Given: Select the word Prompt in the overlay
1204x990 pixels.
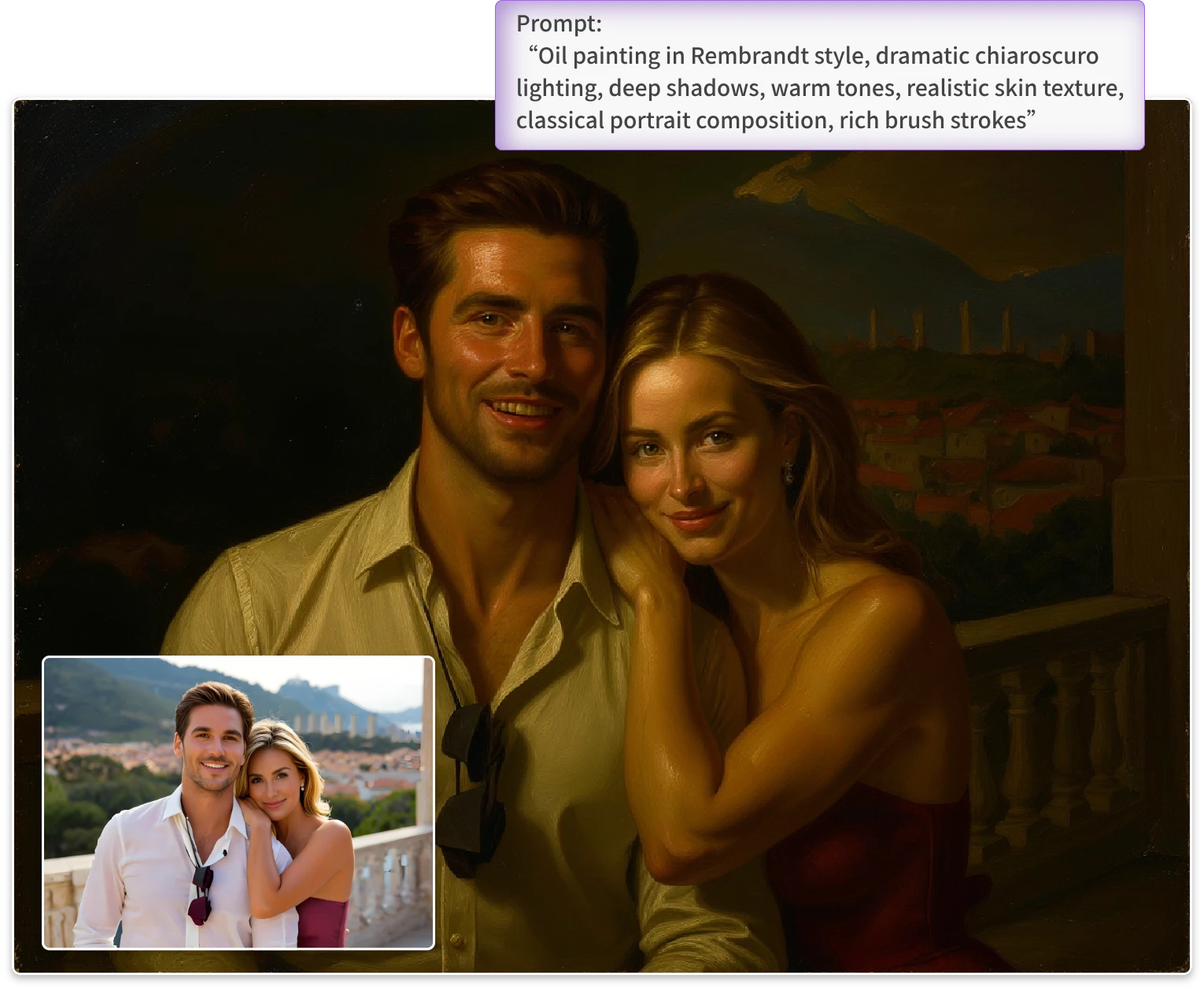Looking at the screenshot, I should click(557, 24).
